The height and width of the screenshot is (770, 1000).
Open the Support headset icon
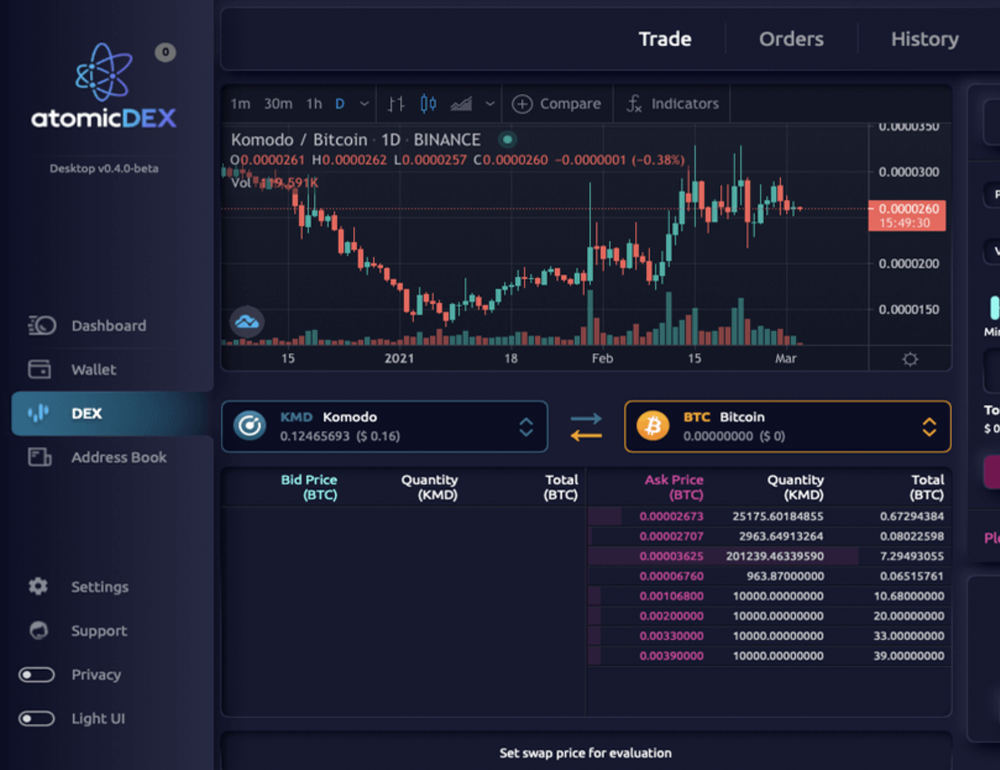39,630
